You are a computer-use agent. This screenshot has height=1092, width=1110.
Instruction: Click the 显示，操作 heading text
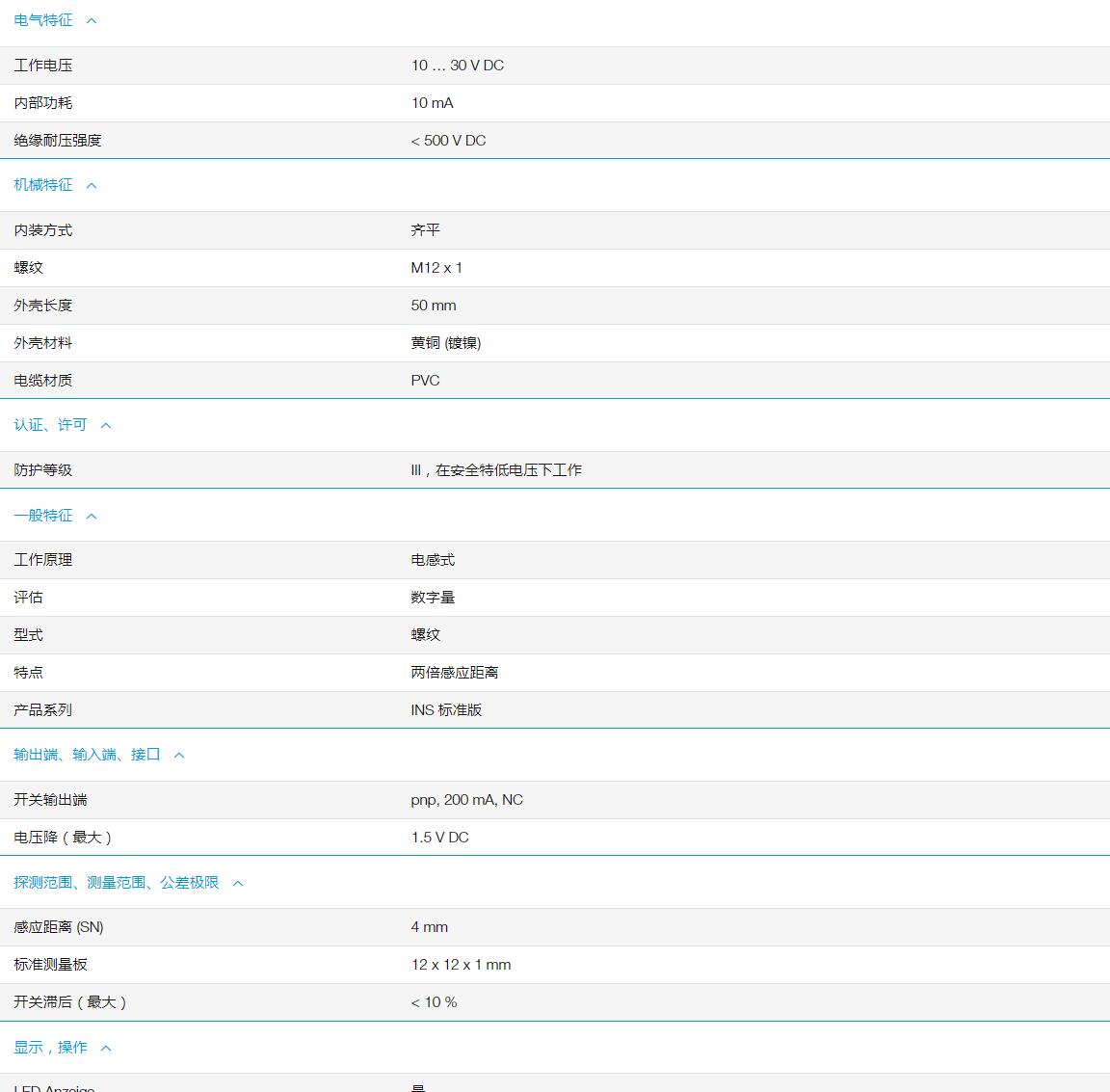click(50, 1048)
